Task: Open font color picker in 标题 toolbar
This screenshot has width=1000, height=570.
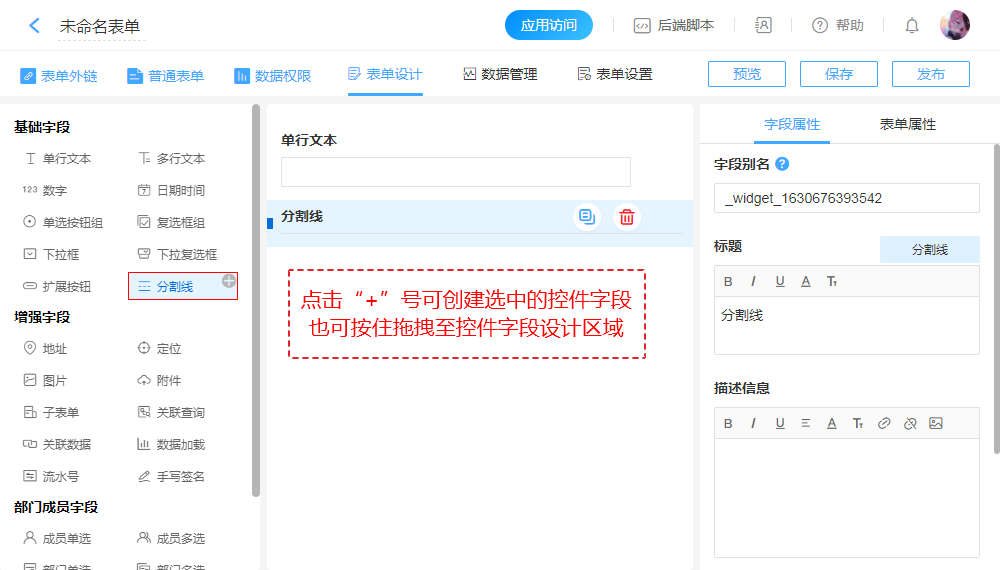Action: (805, 281)
